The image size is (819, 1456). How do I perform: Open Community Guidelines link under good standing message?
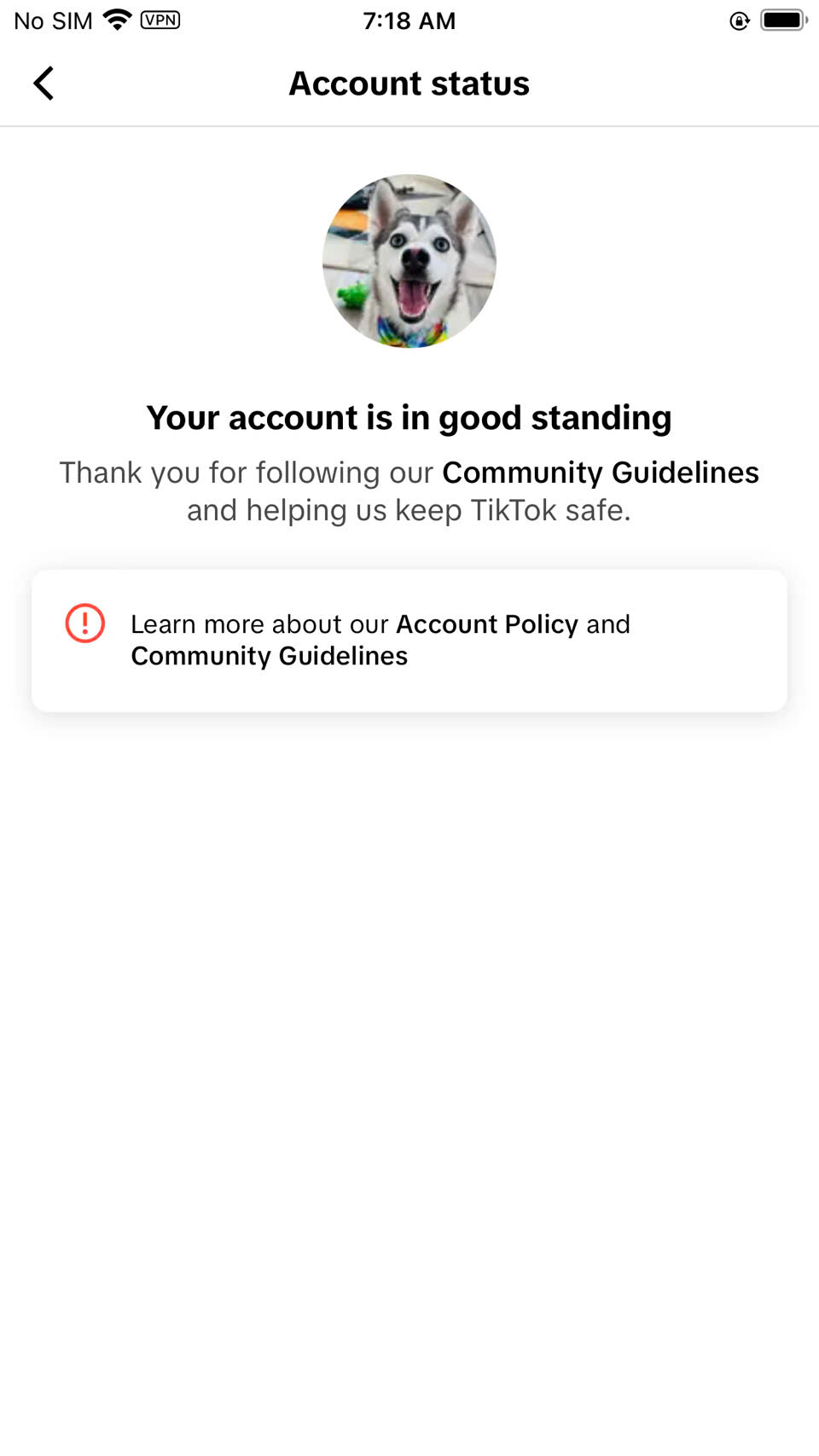coord(601,473)
